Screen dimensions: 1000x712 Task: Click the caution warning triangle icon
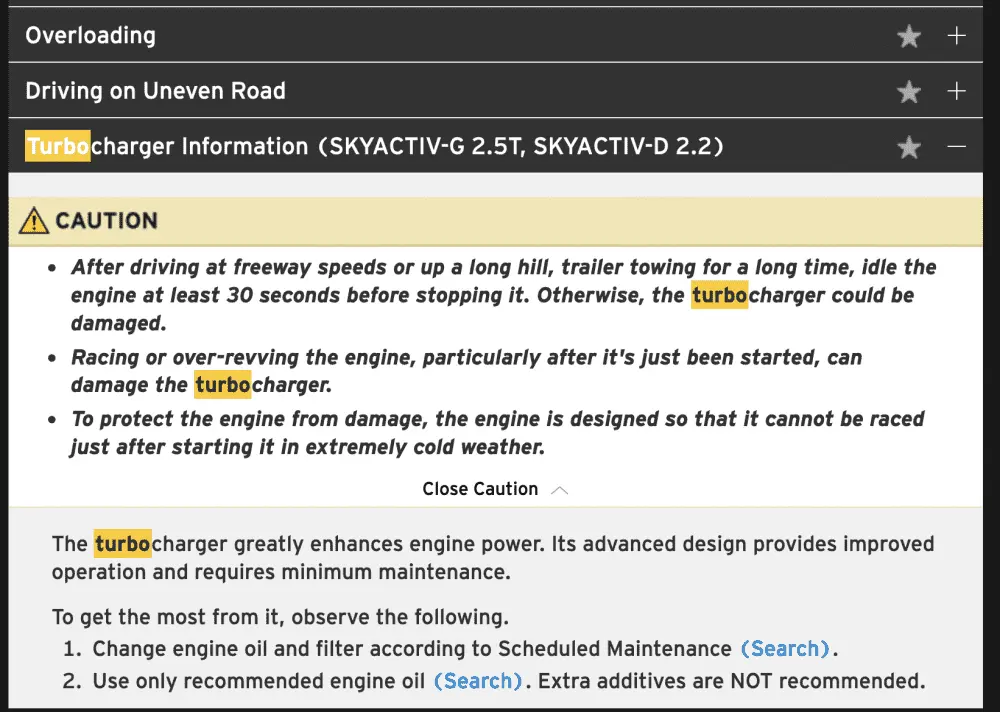point(34,221)
